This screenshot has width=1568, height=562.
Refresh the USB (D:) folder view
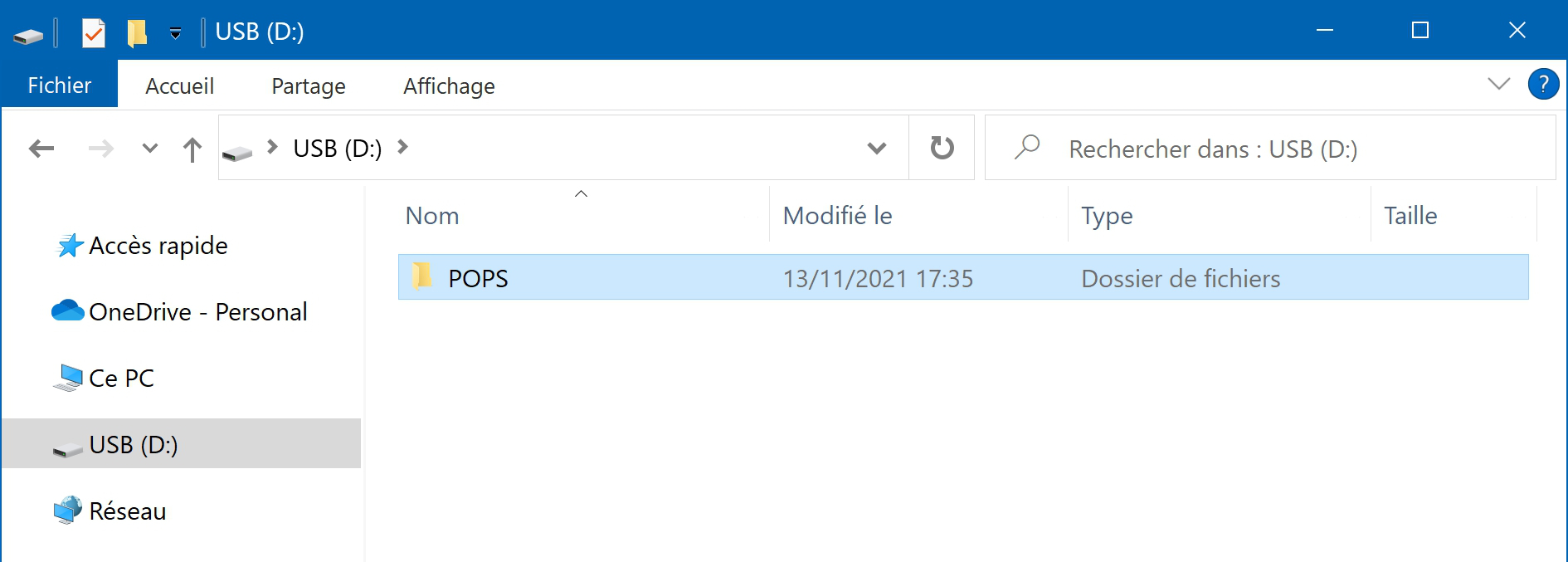click(942, 148)
